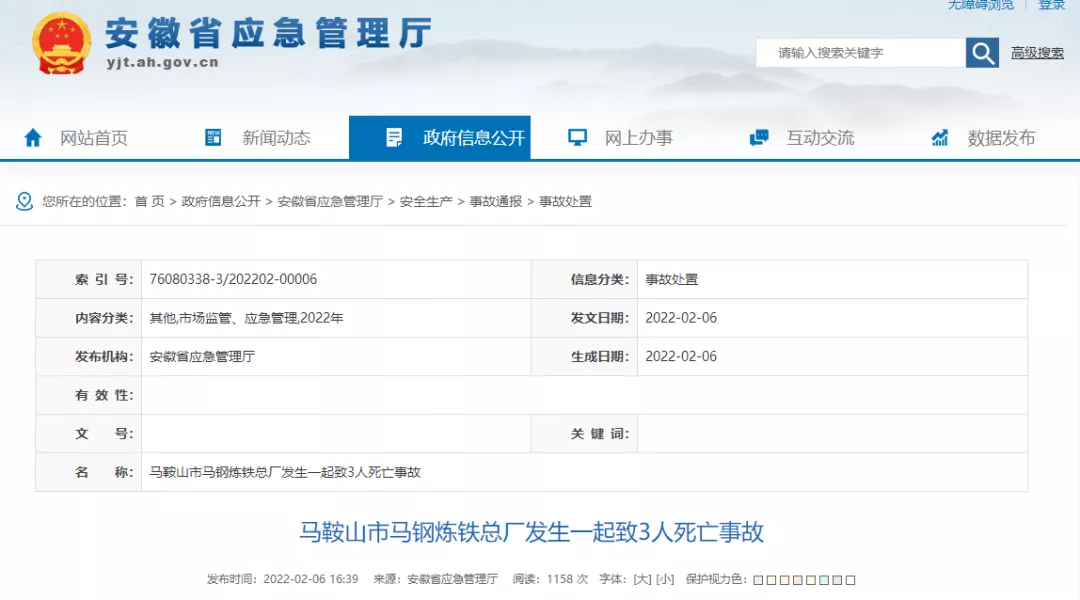The height and width of the screenshot is (600, 1080).
Task: Click the news icon beside 新闻动态
Action: pos(214,137)
